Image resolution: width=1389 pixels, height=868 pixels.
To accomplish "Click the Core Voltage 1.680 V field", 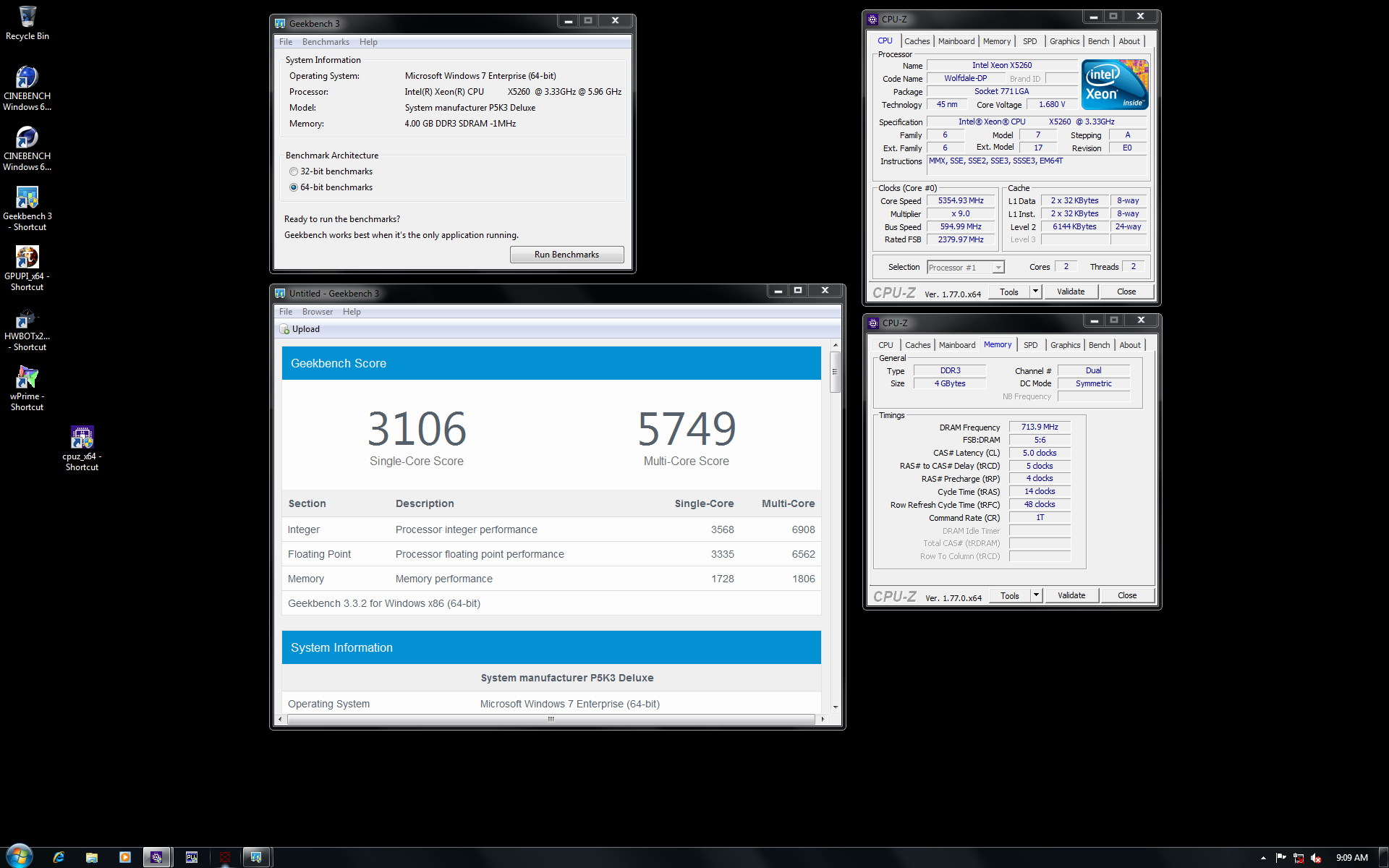I will pos(1052,105).
